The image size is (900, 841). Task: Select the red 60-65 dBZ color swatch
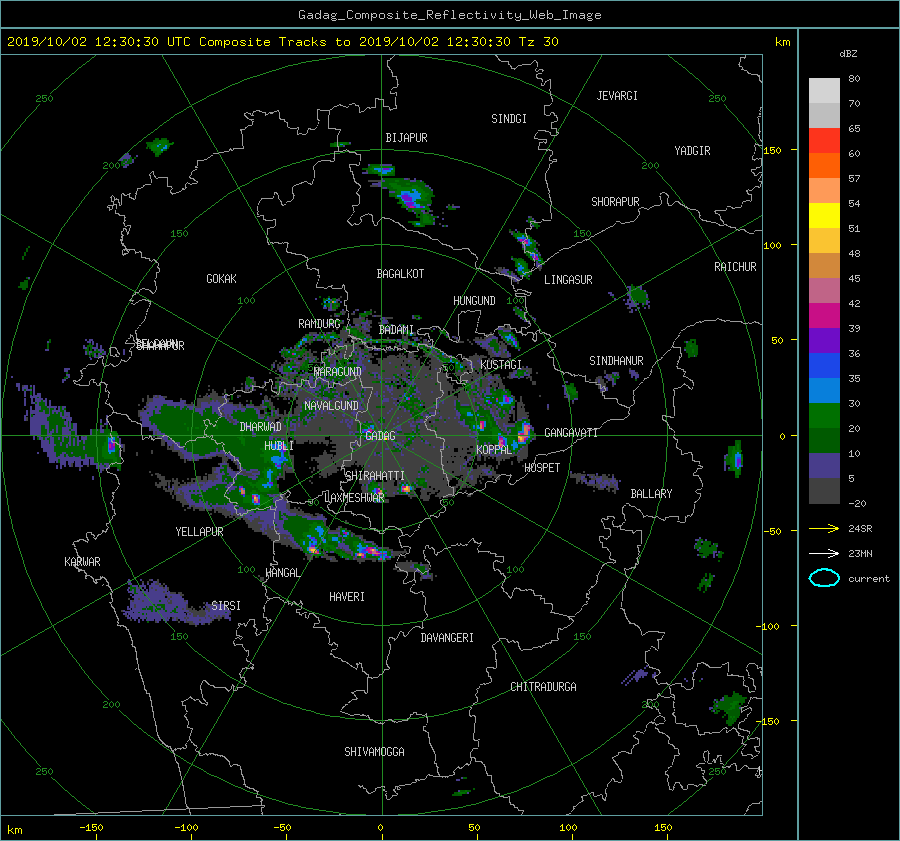(824, 140)
